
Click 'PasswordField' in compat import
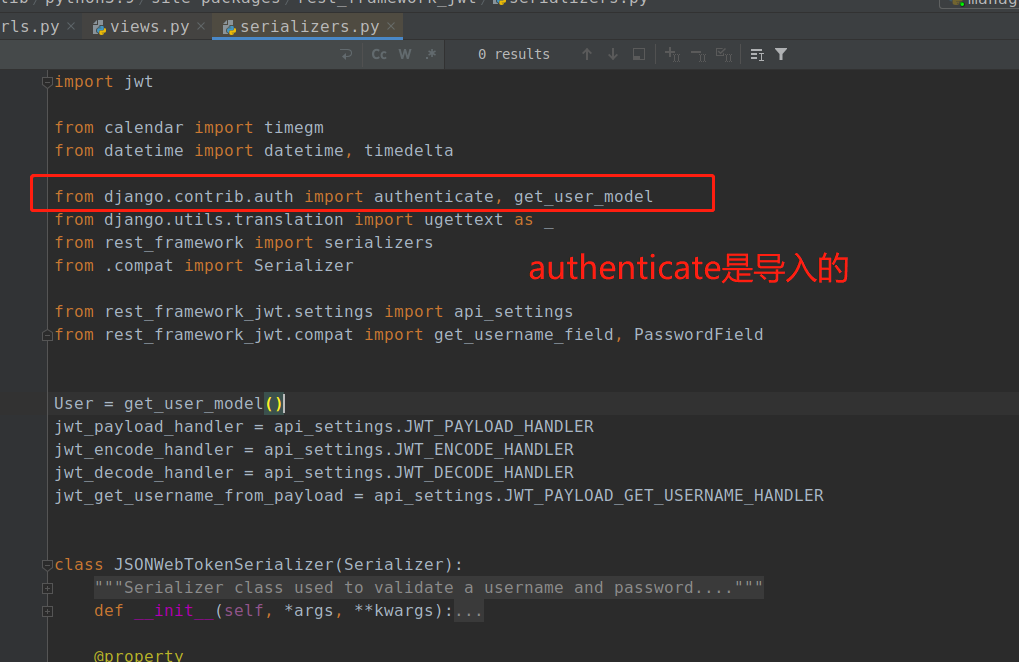(x=699, y=335)
